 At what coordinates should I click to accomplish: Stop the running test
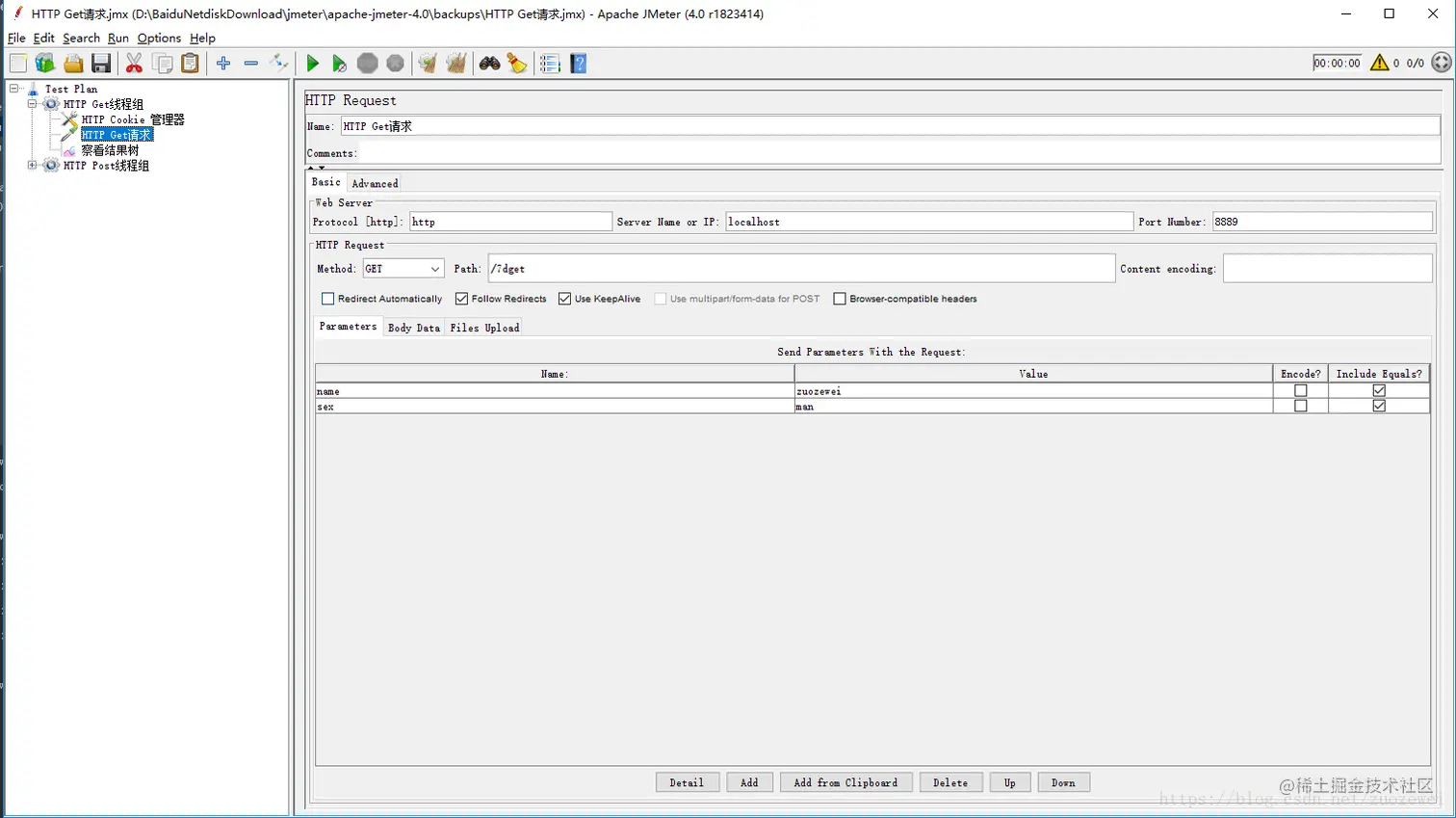coord(367,63)
